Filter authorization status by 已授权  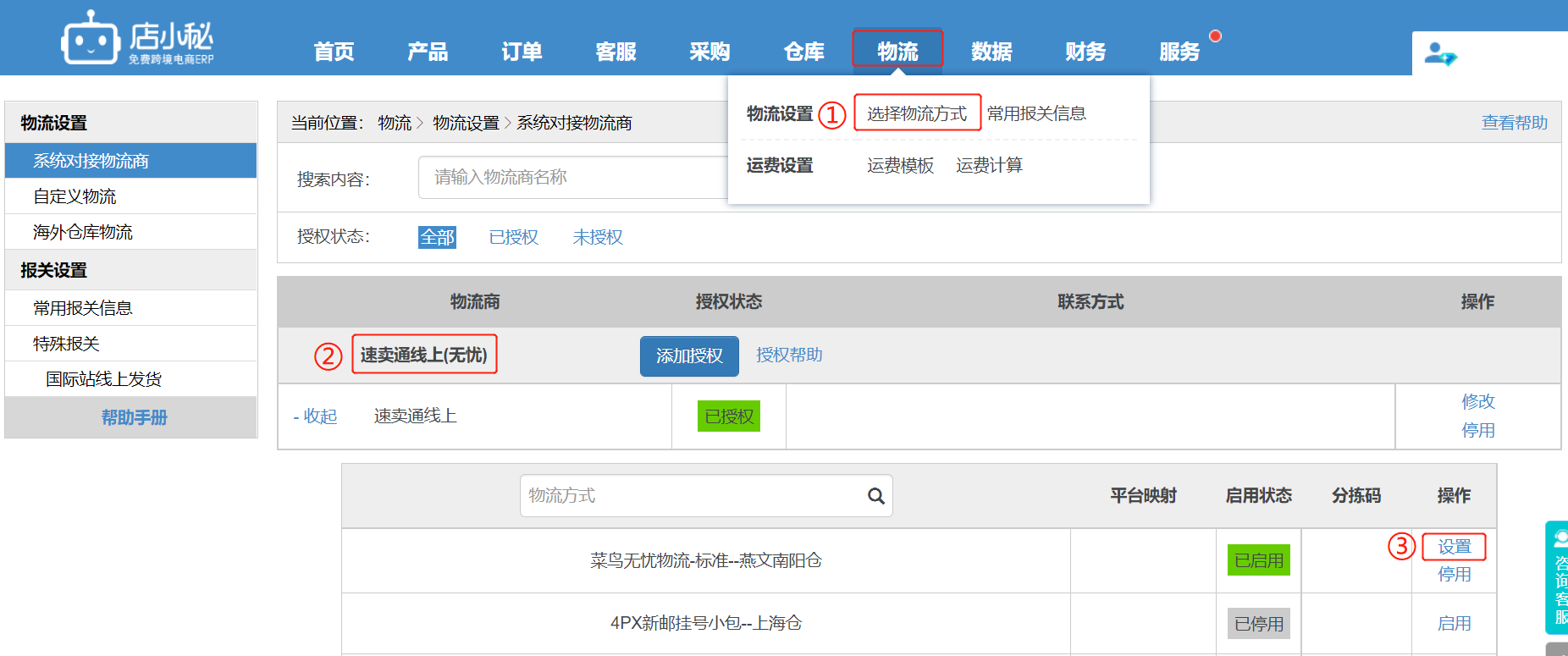click(x=514, y=237)
